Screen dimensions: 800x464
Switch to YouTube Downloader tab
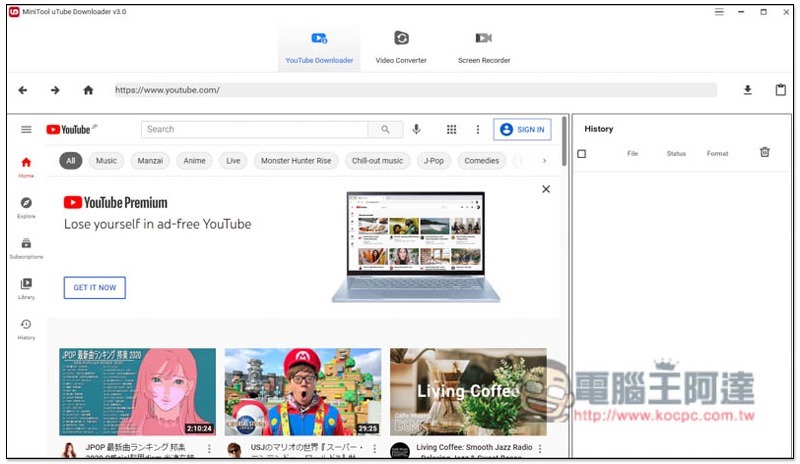tap(319, 48)
